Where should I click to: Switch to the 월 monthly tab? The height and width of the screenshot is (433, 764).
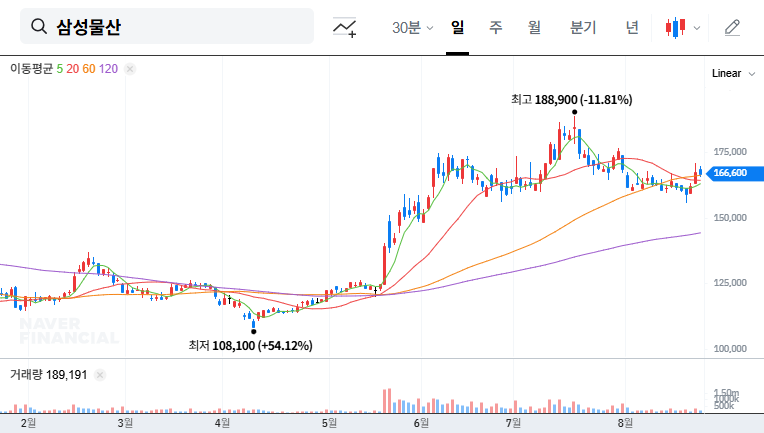[x=535, y=27]
